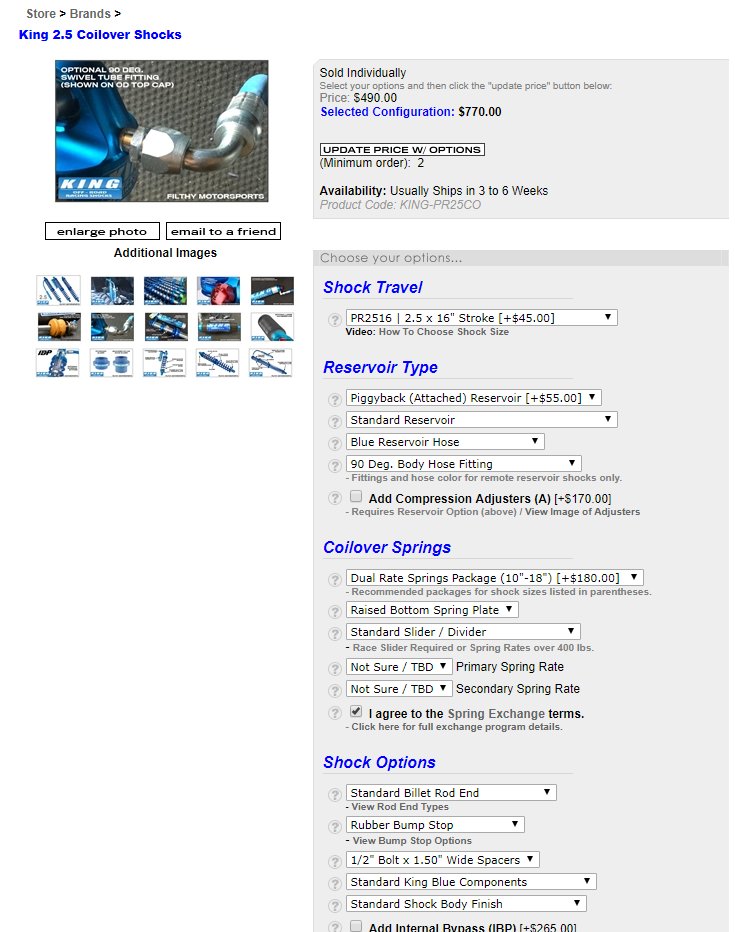Open 90 Deg. Body Hose Fitting dropdown
The image size is (735, 932).
[x=463, y=464]
